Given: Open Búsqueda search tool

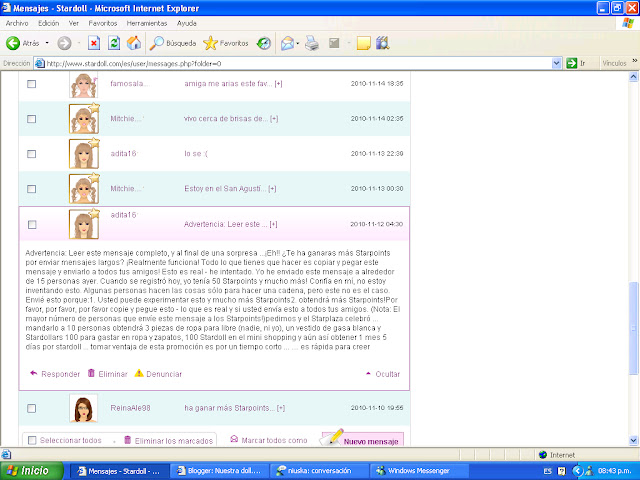Looking at the screenshot, I should click(x=173, y=43).
